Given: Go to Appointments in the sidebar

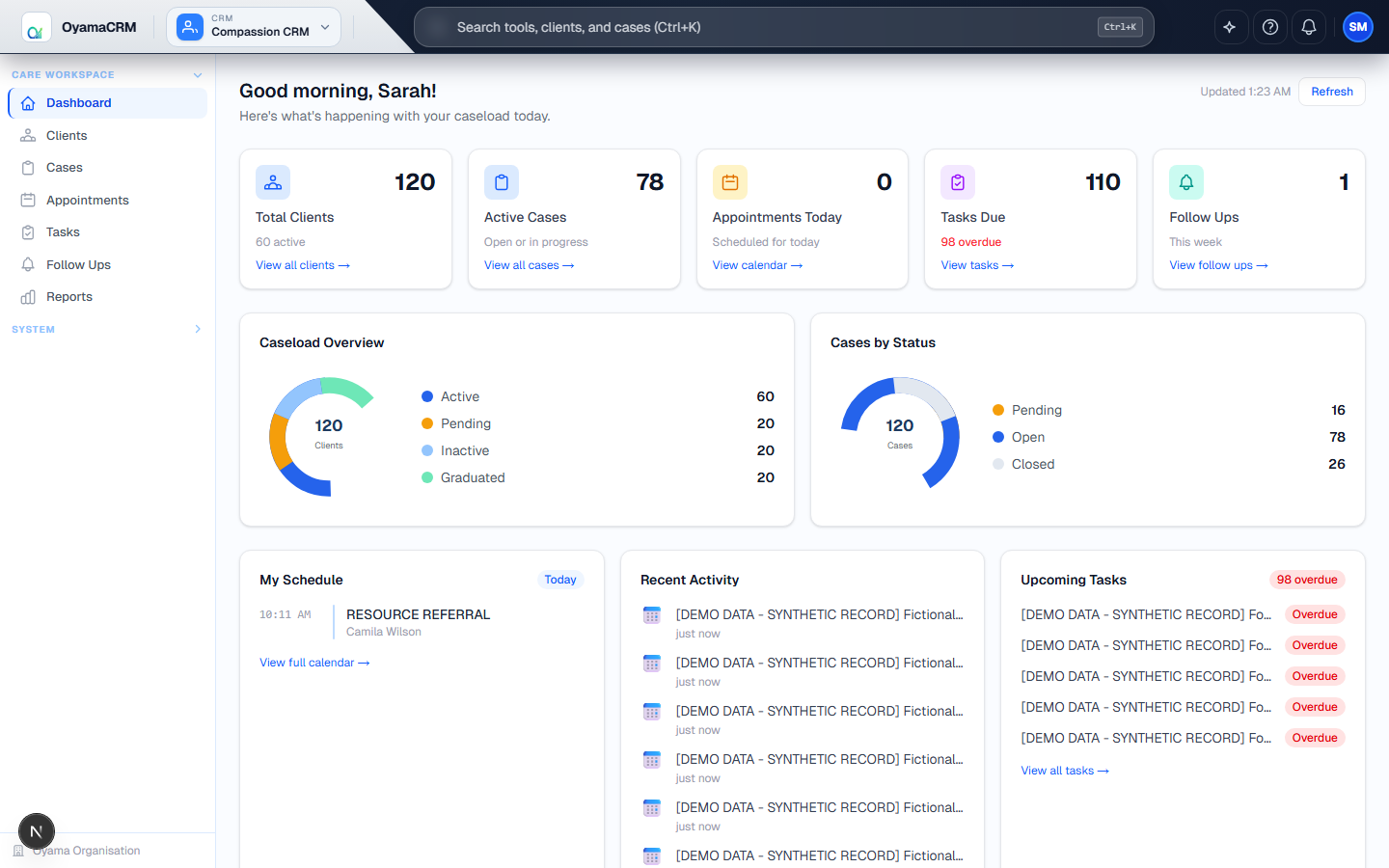Looking at the screenshot, I should click(108, 200).
